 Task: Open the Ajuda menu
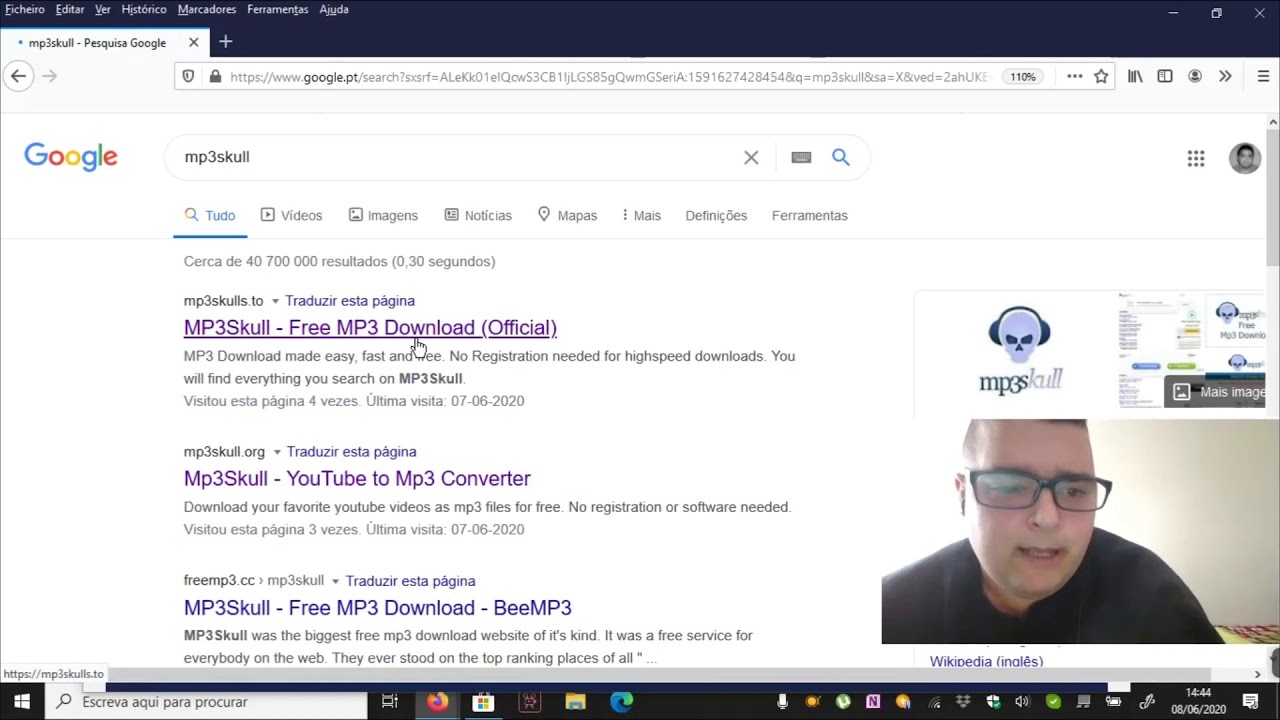(334, 9)
